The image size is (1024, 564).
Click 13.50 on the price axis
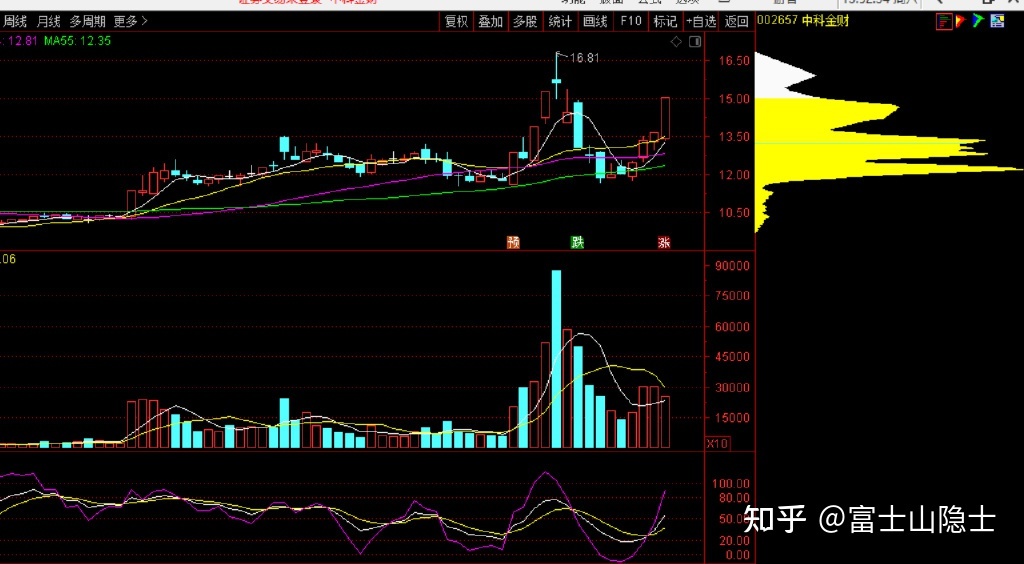[x=734, y=136]
